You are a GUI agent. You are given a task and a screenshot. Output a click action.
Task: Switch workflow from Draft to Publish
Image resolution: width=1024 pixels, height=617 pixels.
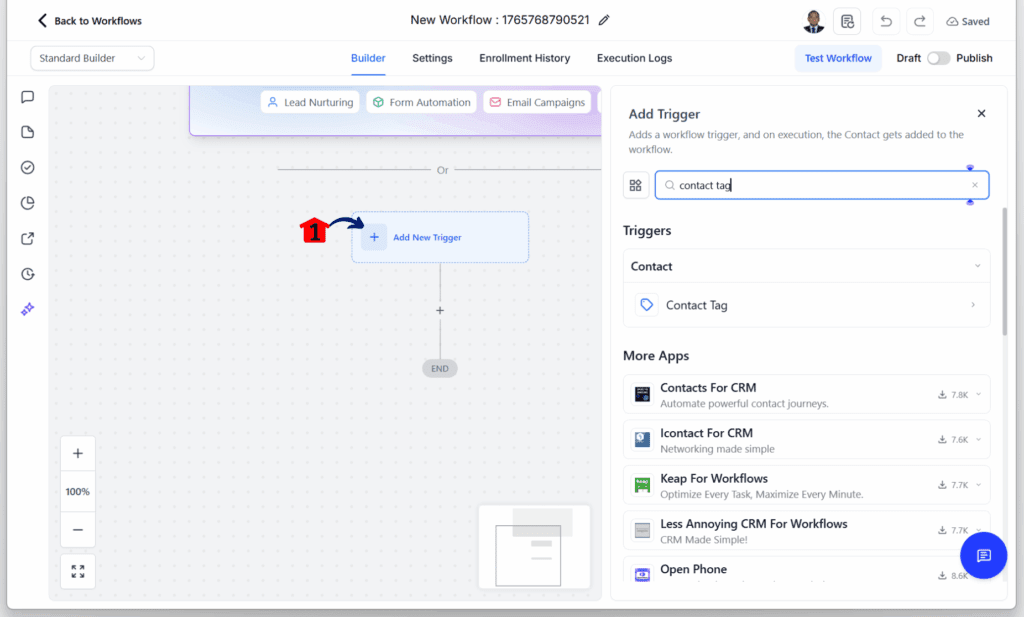tap(938, 58)
